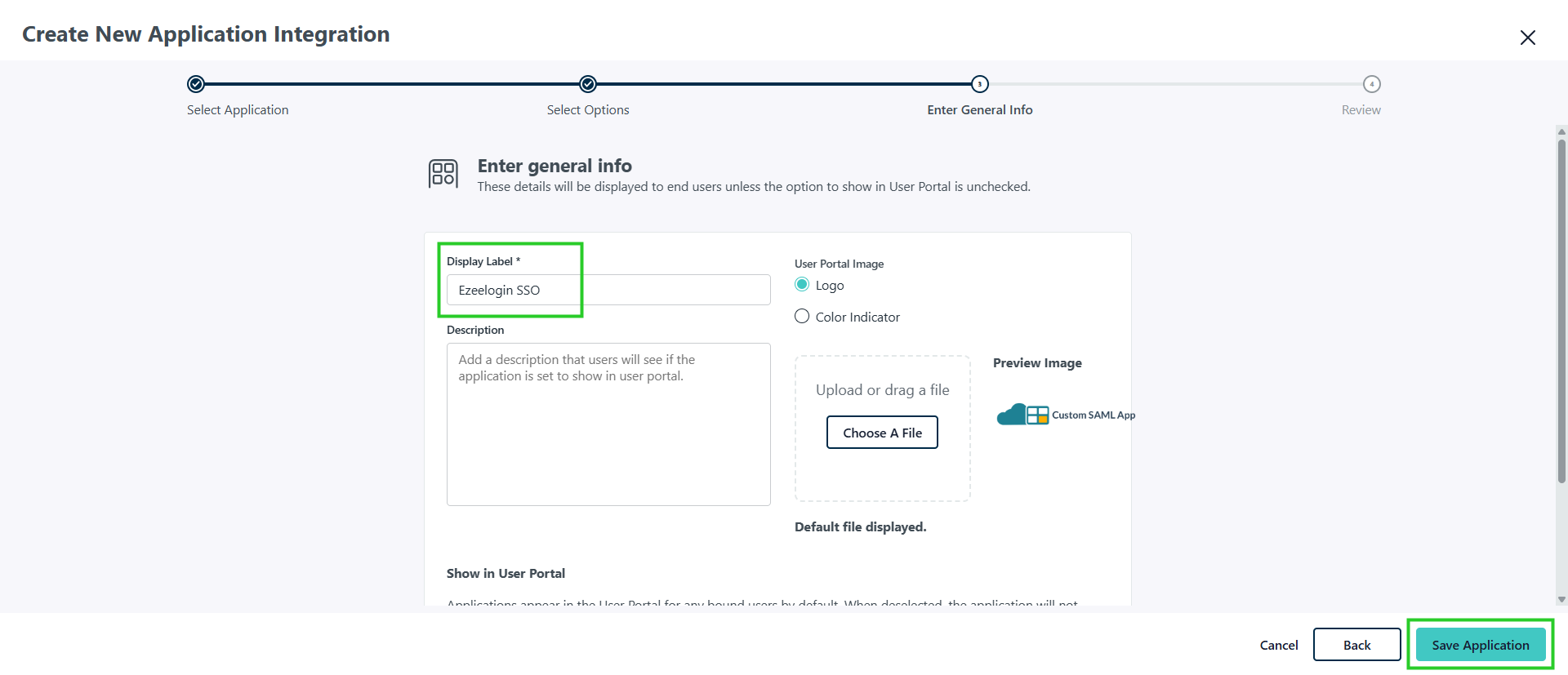Click the Select Application step circle

pyautogui.click(x=196, y=84)
